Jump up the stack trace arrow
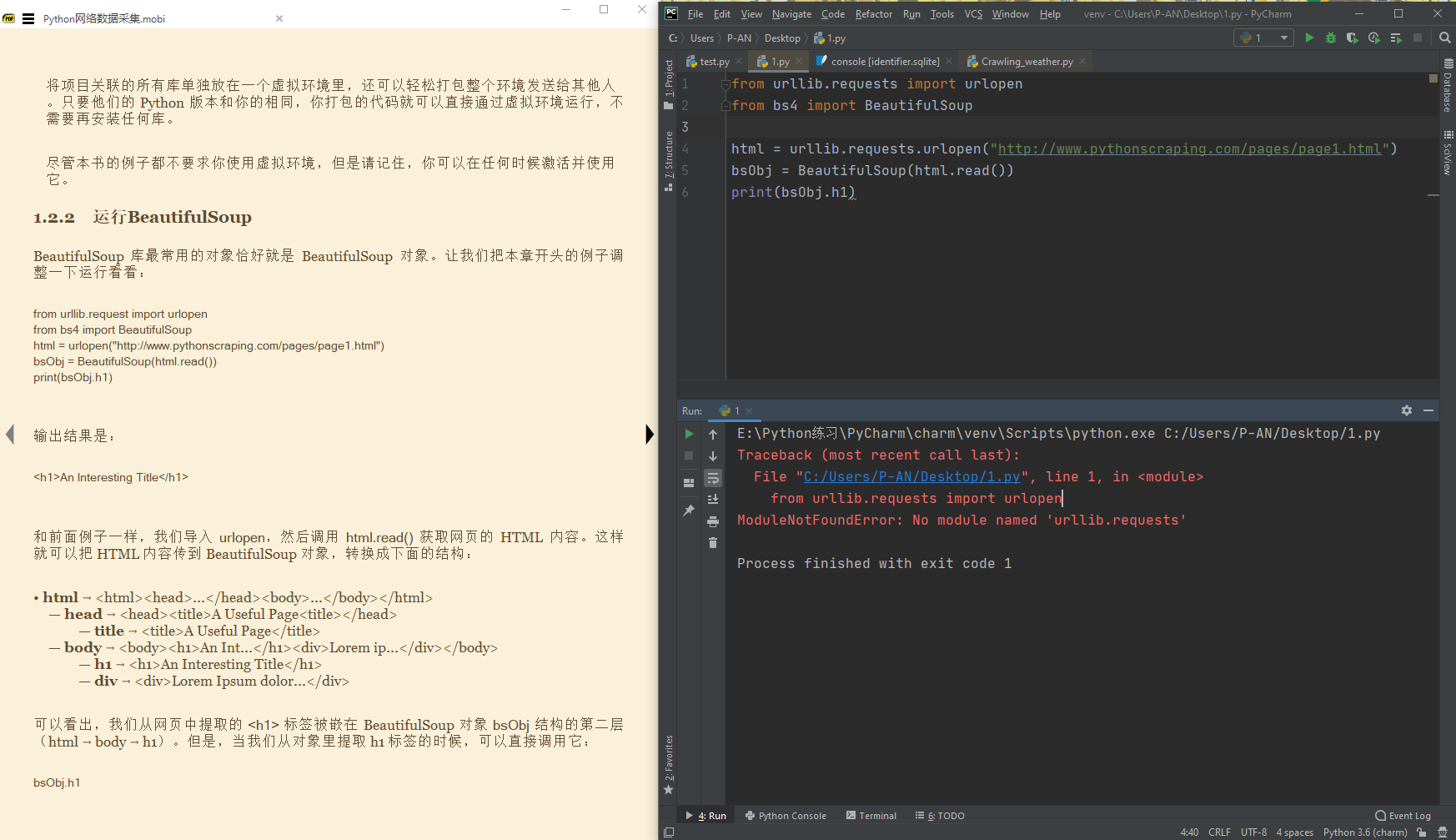The width and height of the screenshot is (1456, 840). (x=713, y=434)
